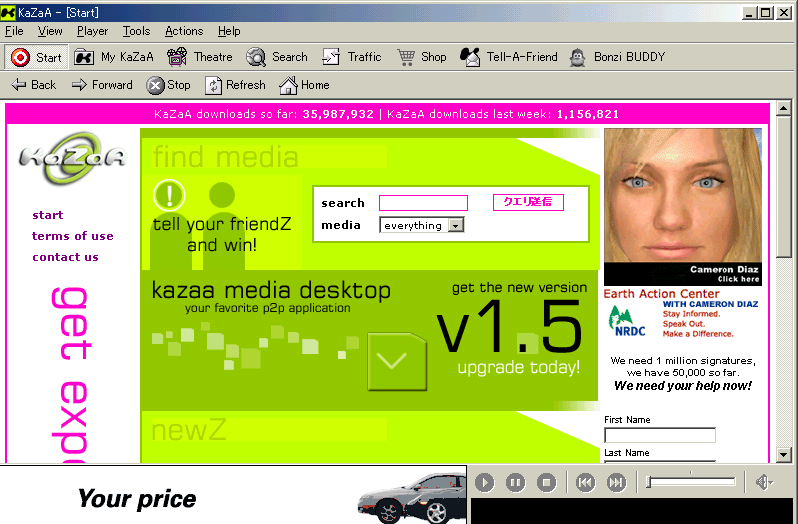
Task: Follow the contact us link
Action: (x=65, y=257)
